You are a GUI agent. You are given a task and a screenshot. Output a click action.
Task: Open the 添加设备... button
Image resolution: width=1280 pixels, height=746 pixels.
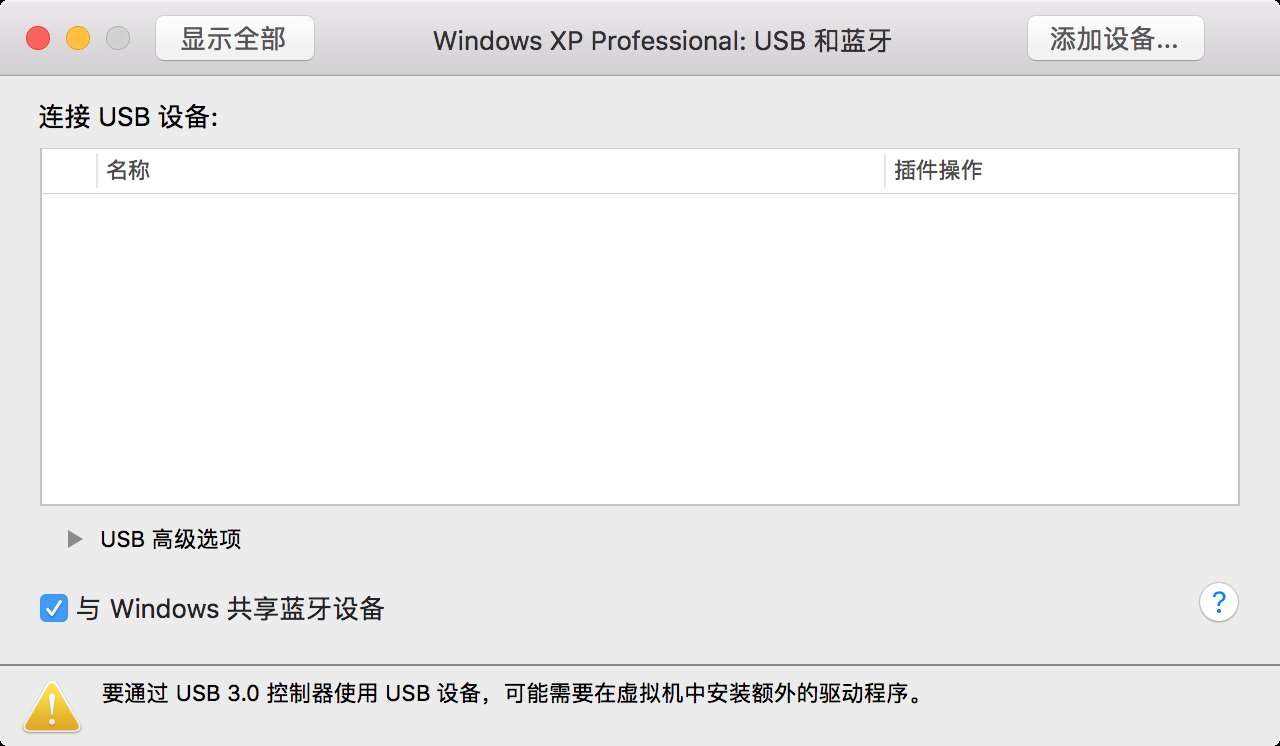point(1116,39)
